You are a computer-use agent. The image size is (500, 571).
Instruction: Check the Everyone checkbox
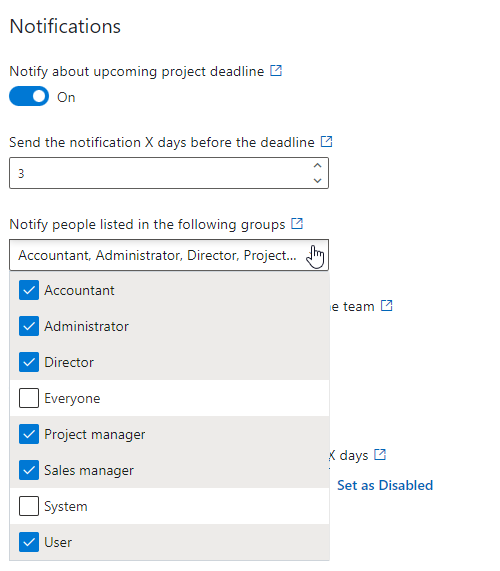pyautogui.click(x=29, y=398)
